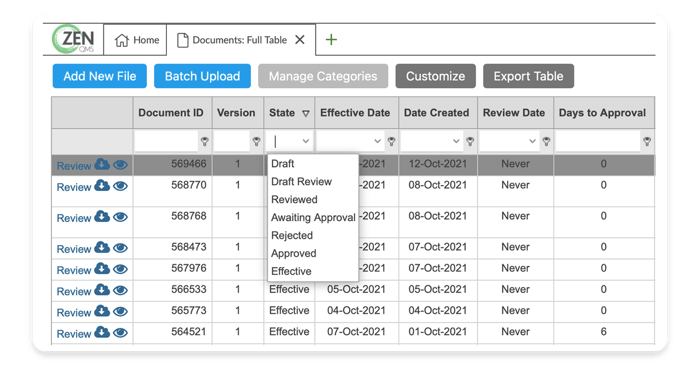Click the Export Table button
This screenshot has height=368, width=700.
[528, 76]
